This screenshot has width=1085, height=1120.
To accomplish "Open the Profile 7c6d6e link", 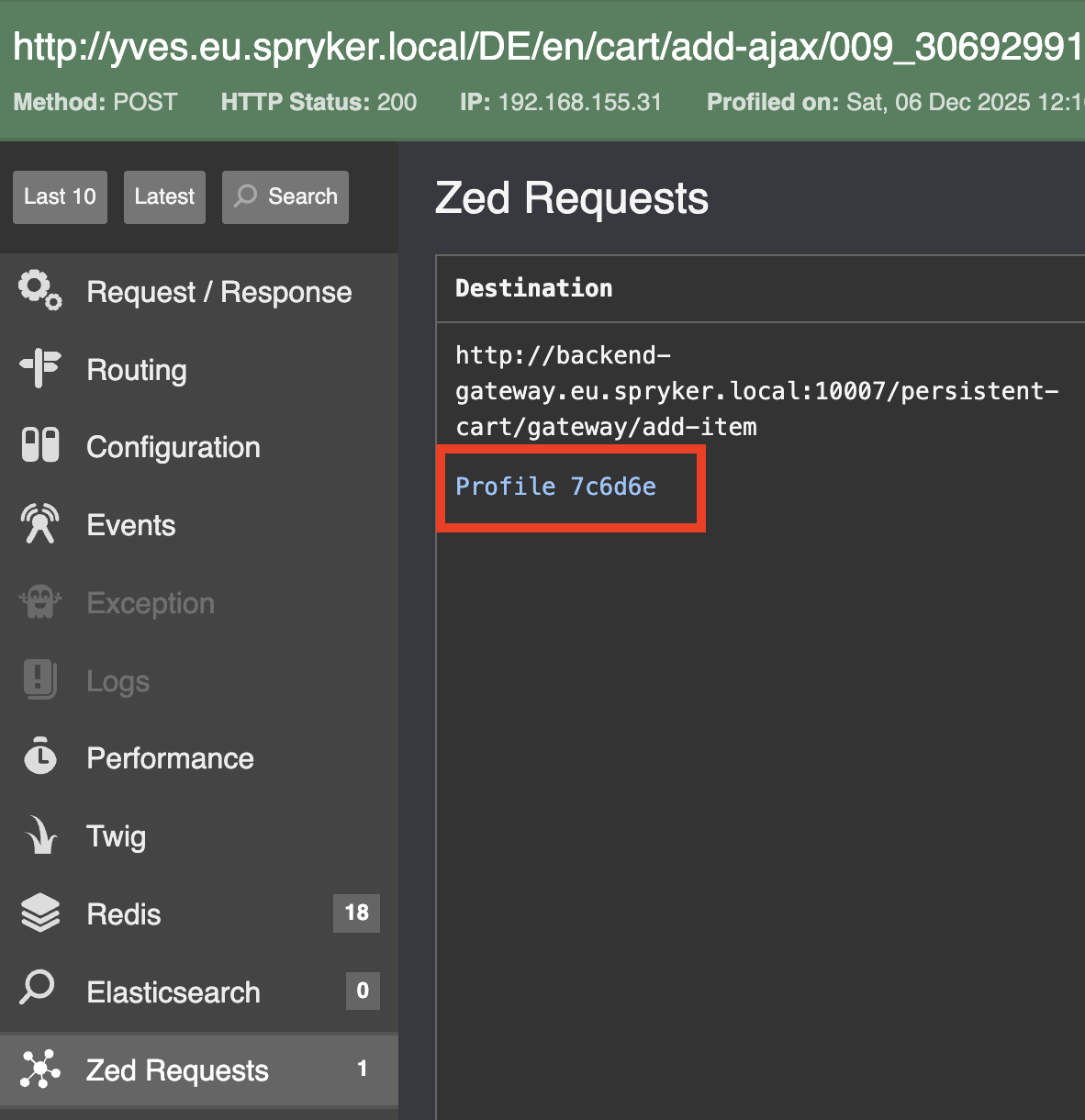I will point(554,487).
